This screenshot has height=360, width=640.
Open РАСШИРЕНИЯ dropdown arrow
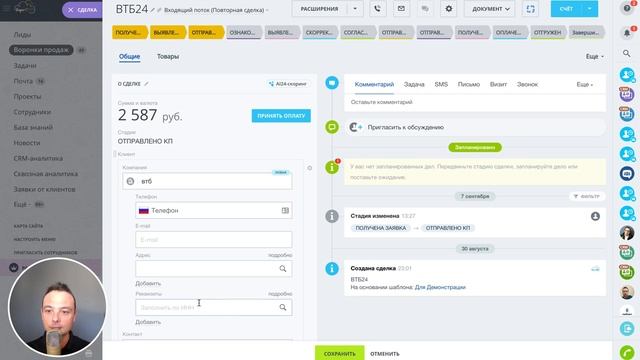tap(355, 9)
